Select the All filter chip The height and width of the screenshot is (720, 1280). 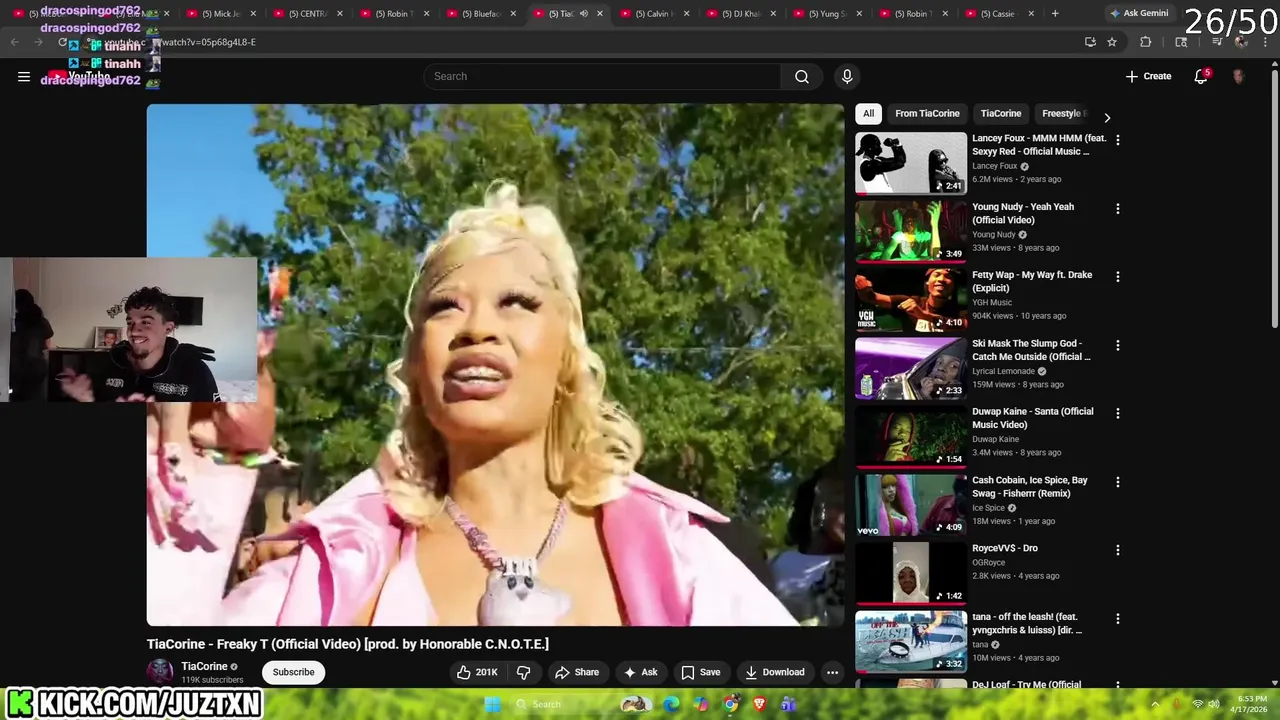click(x=868, y=113)
